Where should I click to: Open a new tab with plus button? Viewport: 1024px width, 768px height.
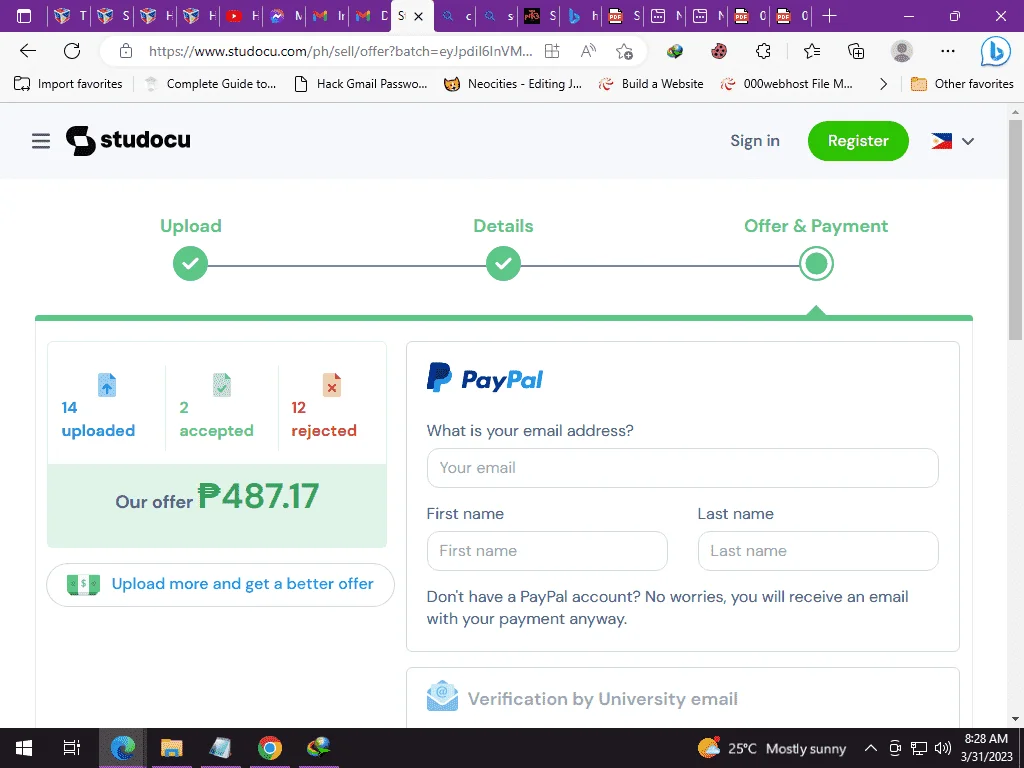(829, 16)
